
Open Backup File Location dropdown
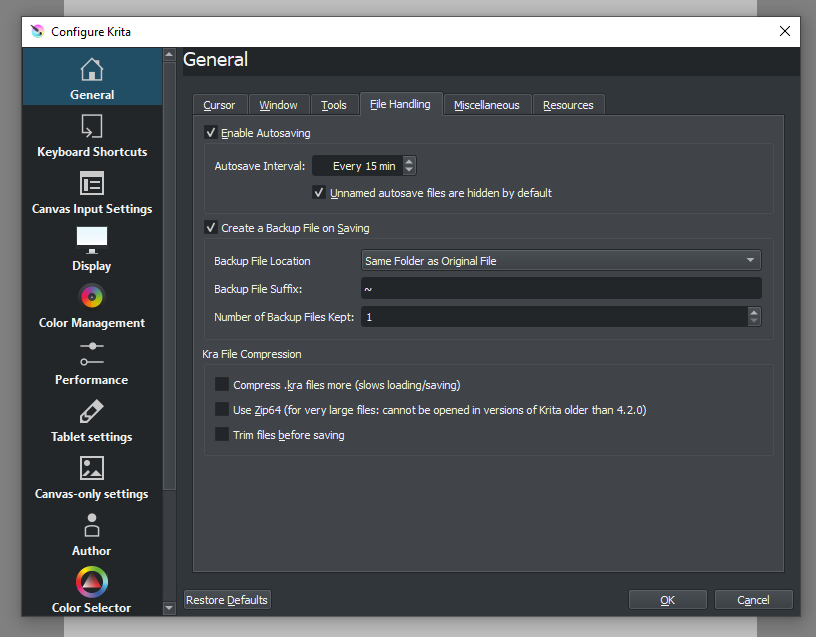pyautogui.click(x=561, y=260)
